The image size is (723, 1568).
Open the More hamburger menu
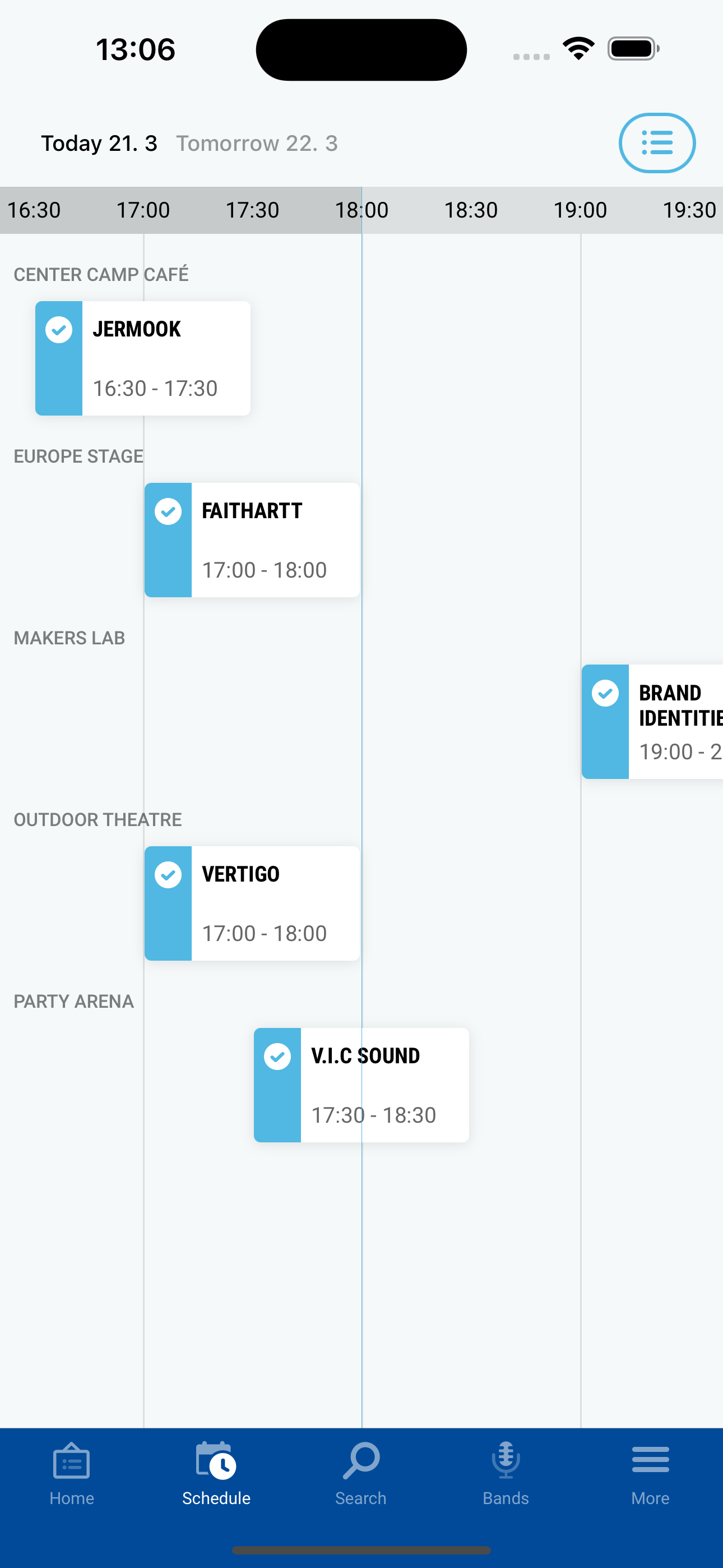650,1460
